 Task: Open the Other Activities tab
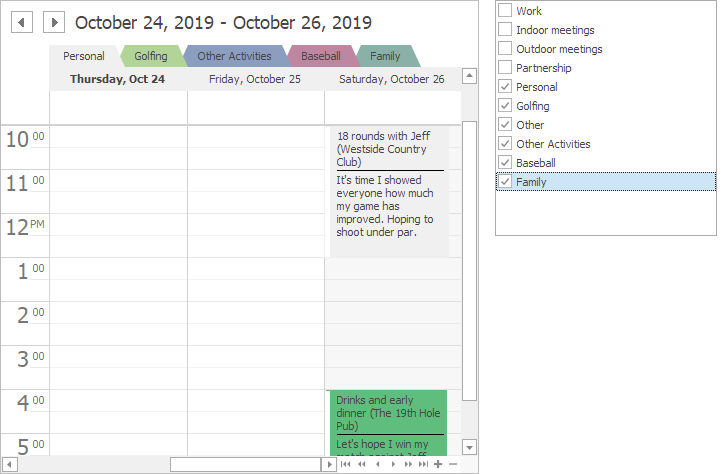[x=234, y=56]
